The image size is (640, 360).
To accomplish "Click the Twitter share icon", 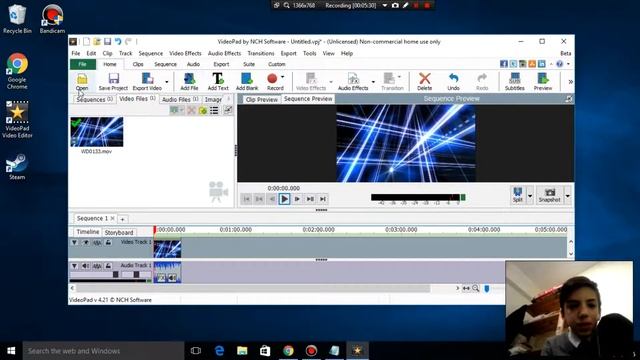I will [513, 64].
